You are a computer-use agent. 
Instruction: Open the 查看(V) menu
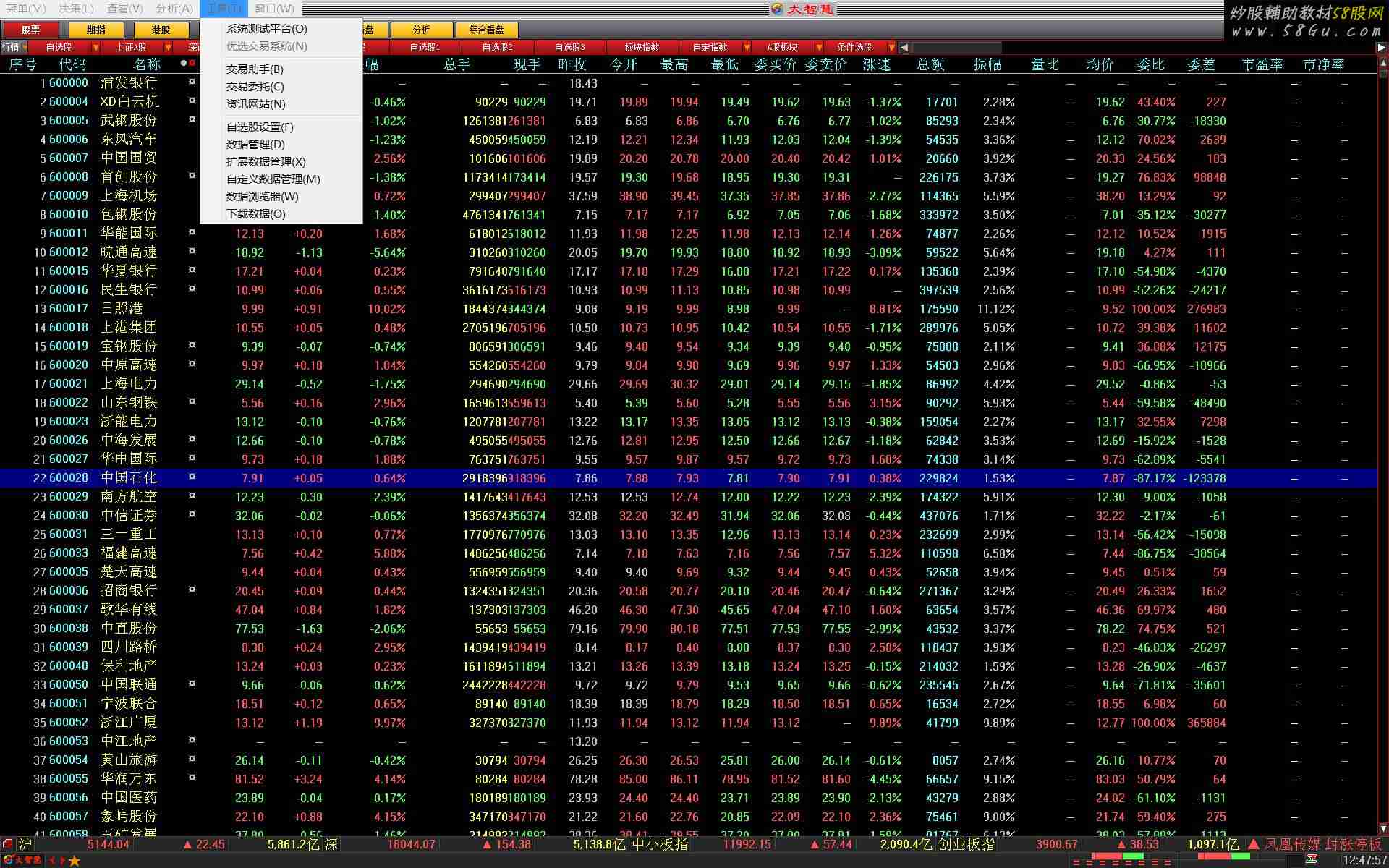[124, 9]
